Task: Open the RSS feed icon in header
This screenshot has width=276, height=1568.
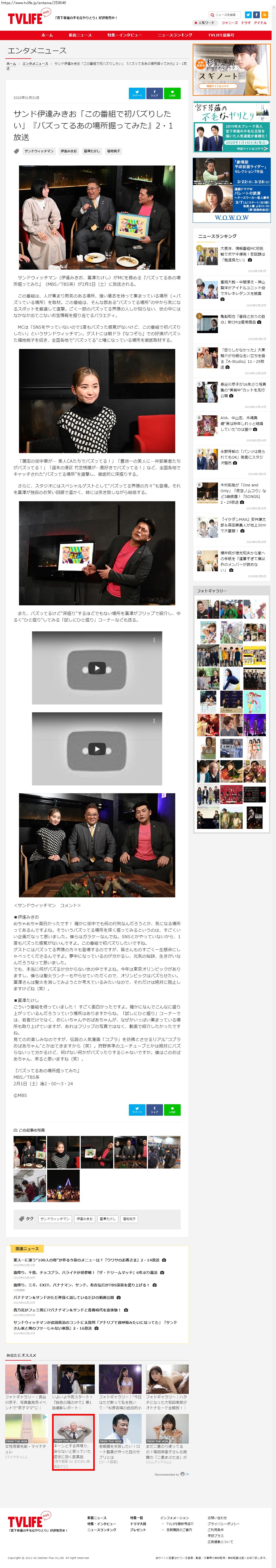Action: click(x=265, y=15)
